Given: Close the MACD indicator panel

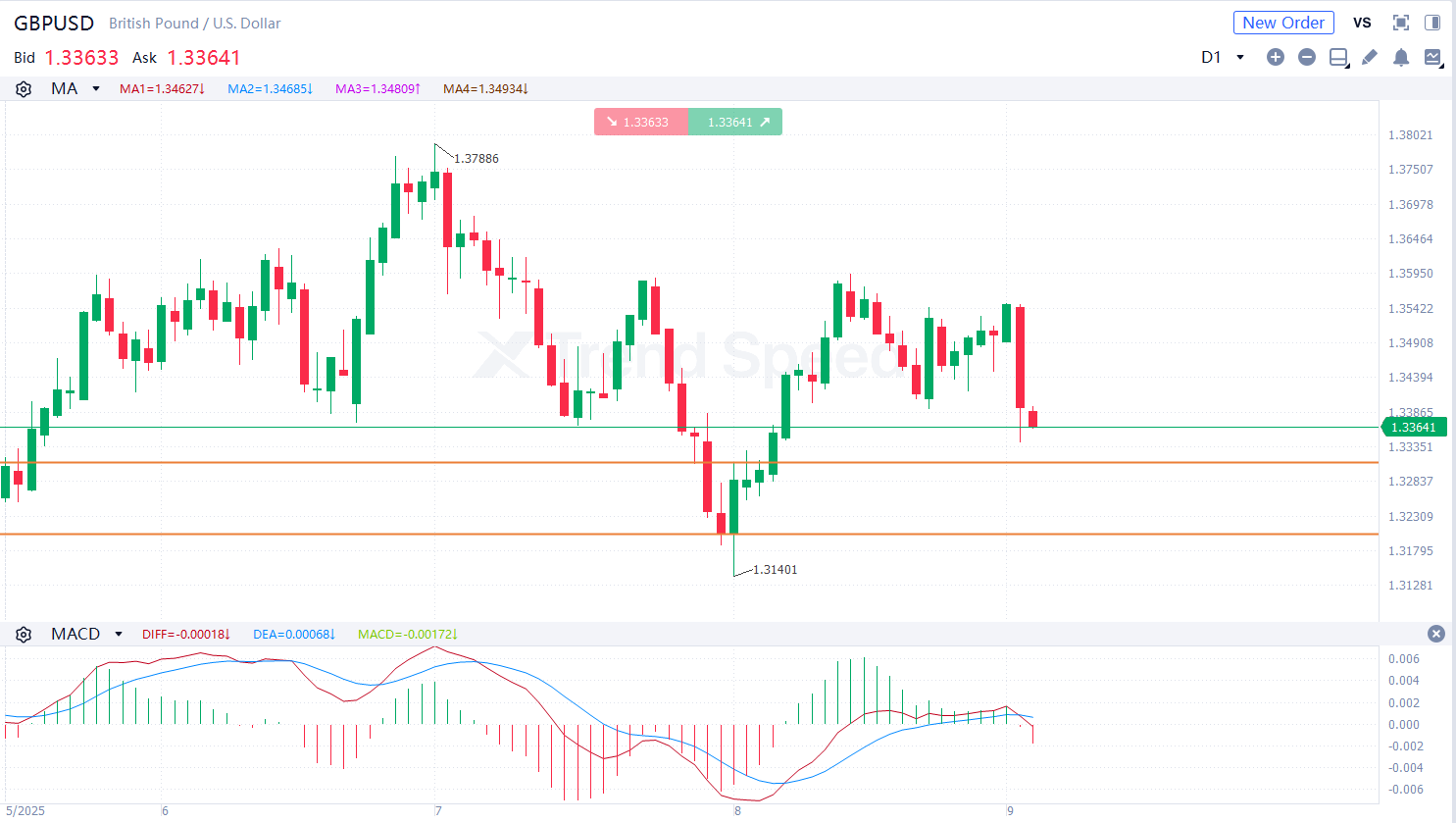Looking at the screenshot, I should coord(1436,634).
